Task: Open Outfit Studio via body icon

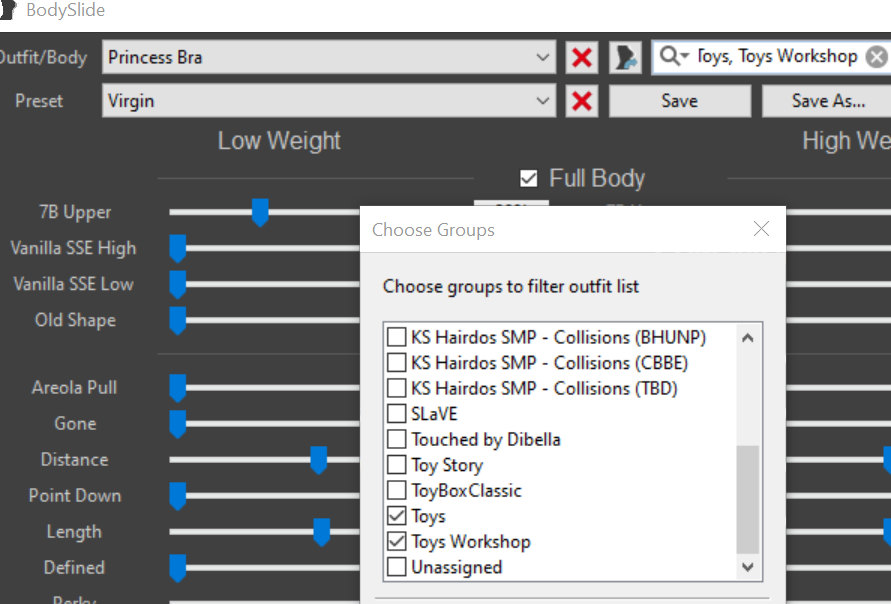Action: click(x=625, y=57)
